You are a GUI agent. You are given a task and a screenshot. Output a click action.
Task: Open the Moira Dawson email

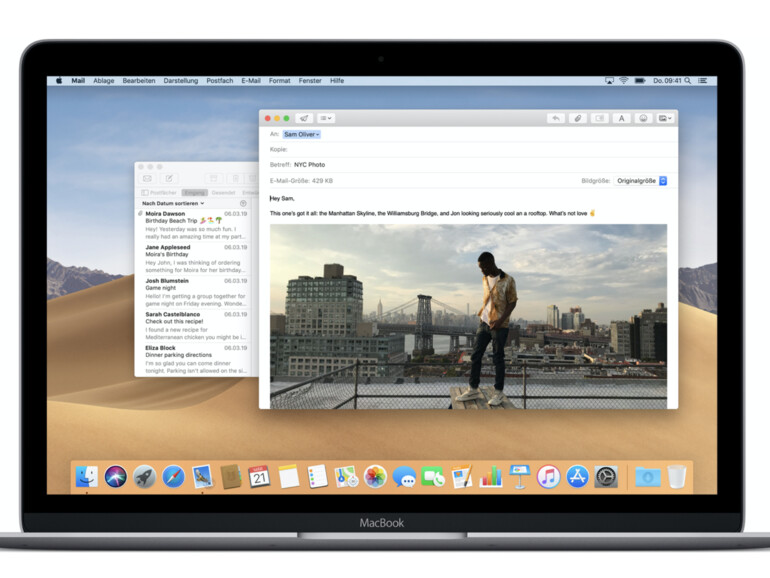[x=195, y=225]
